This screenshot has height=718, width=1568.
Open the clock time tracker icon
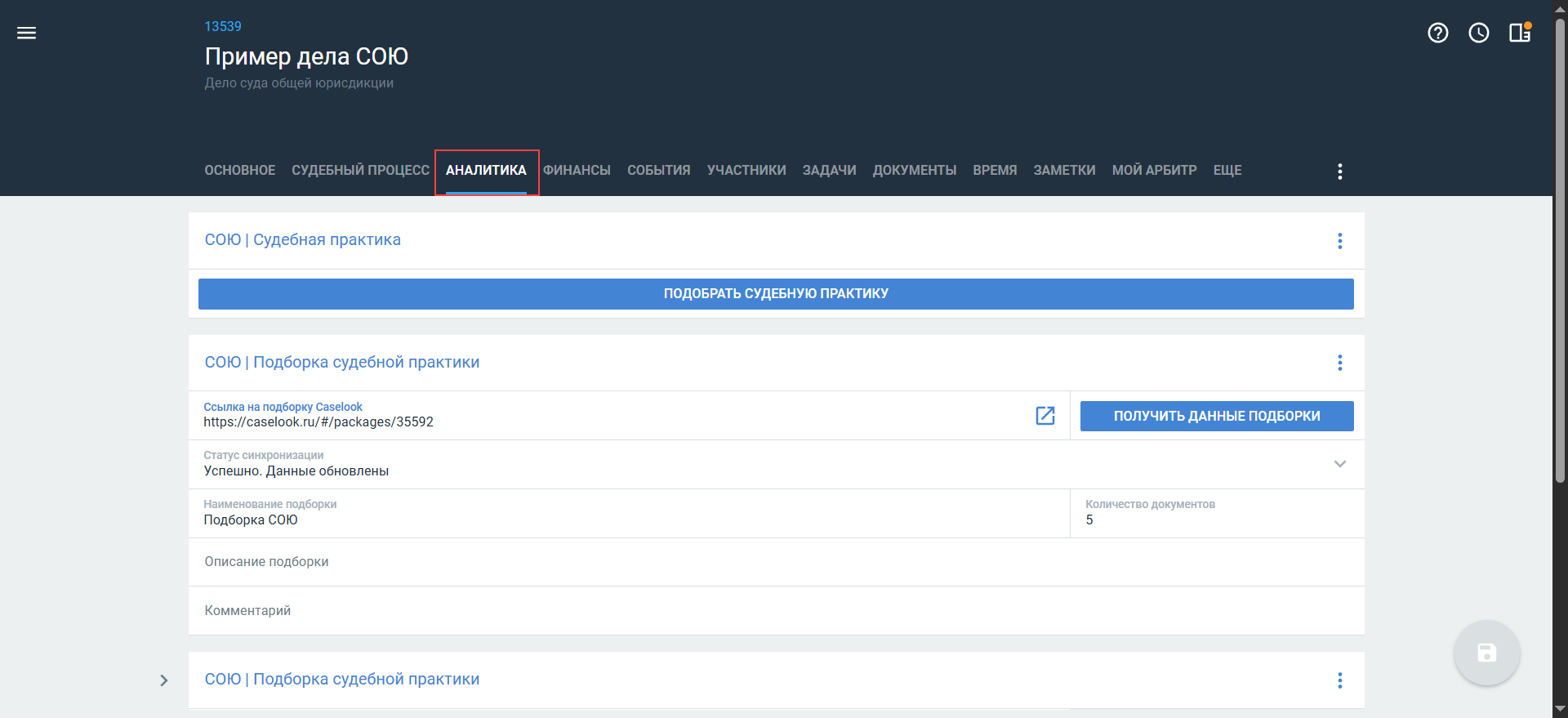coord(1479,33)
